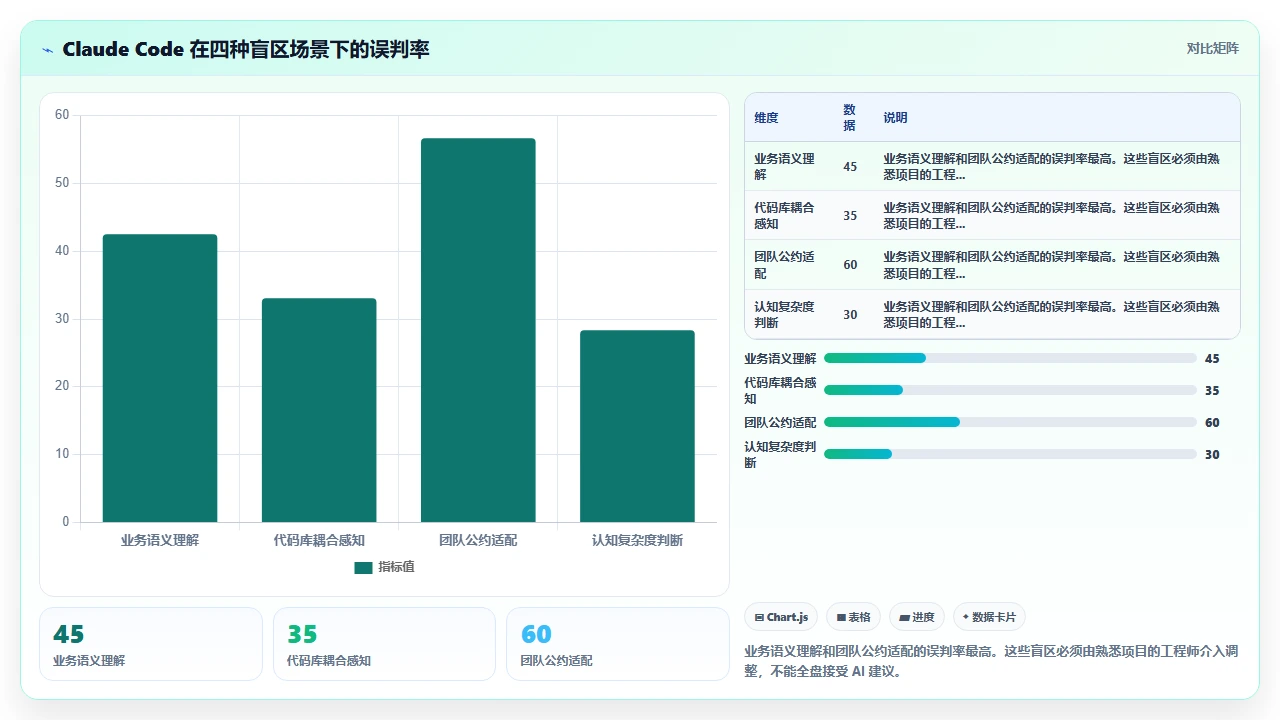Viewport: 1280px width, 720px height.
Task: Click the value 60 next to the progress bar
Action: click(1212, 422)
